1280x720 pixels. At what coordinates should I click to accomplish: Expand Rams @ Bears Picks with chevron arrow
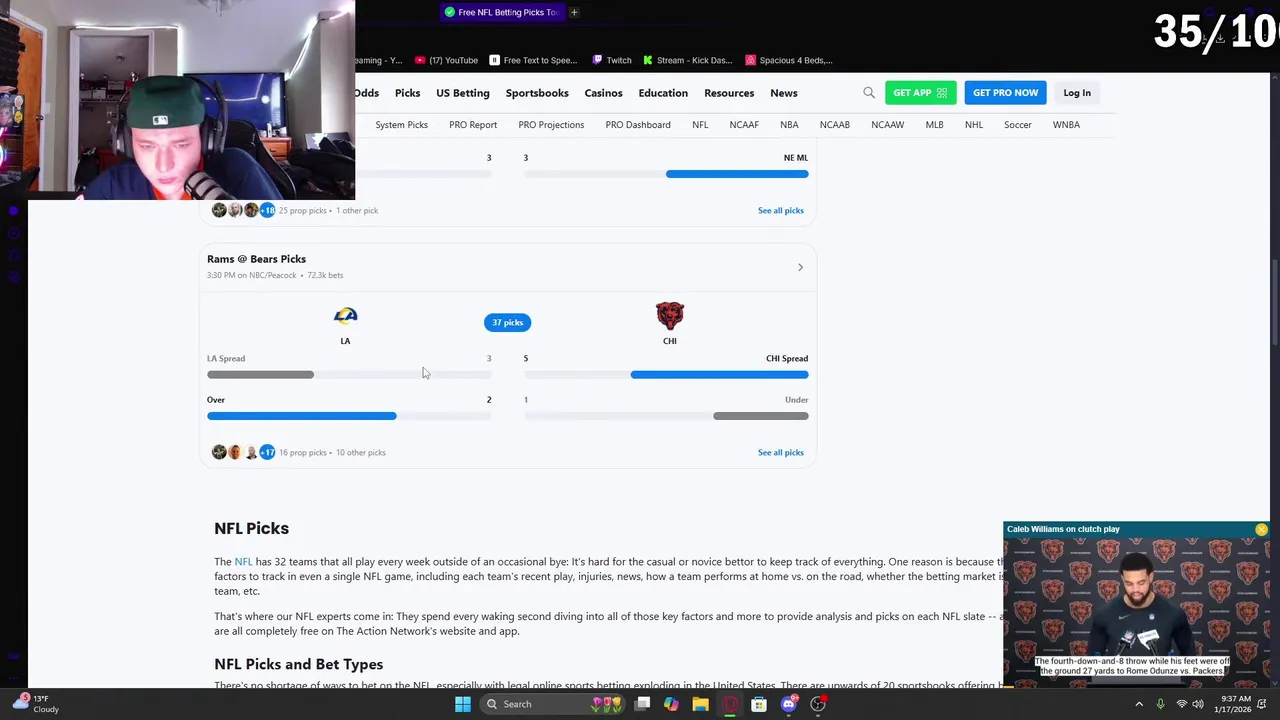coord(800,267)
